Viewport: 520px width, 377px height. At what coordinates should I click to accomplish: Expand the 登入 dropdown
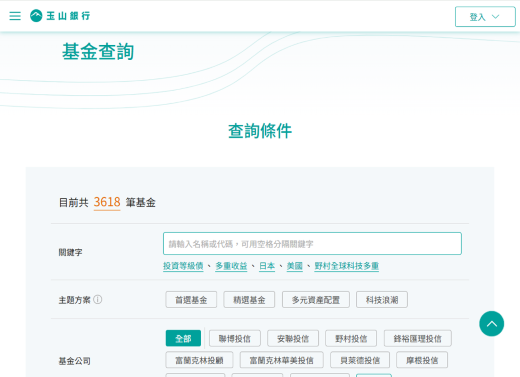(x=485, y=17)
